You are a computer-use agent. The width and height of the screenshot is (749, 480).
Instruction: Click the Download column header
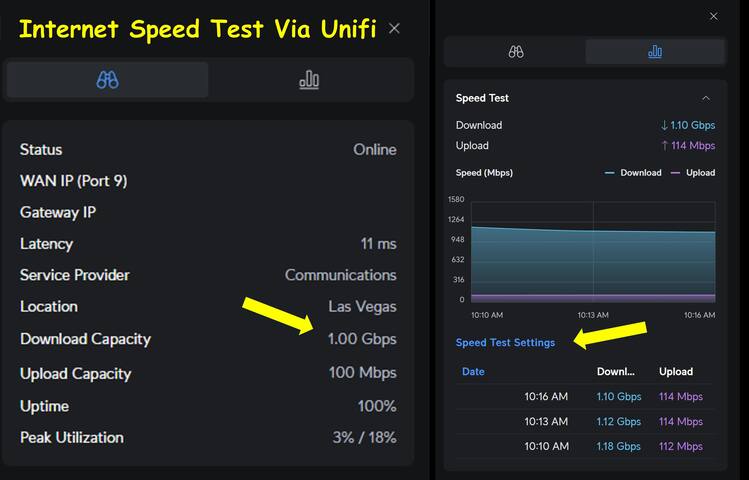point(616,372)
